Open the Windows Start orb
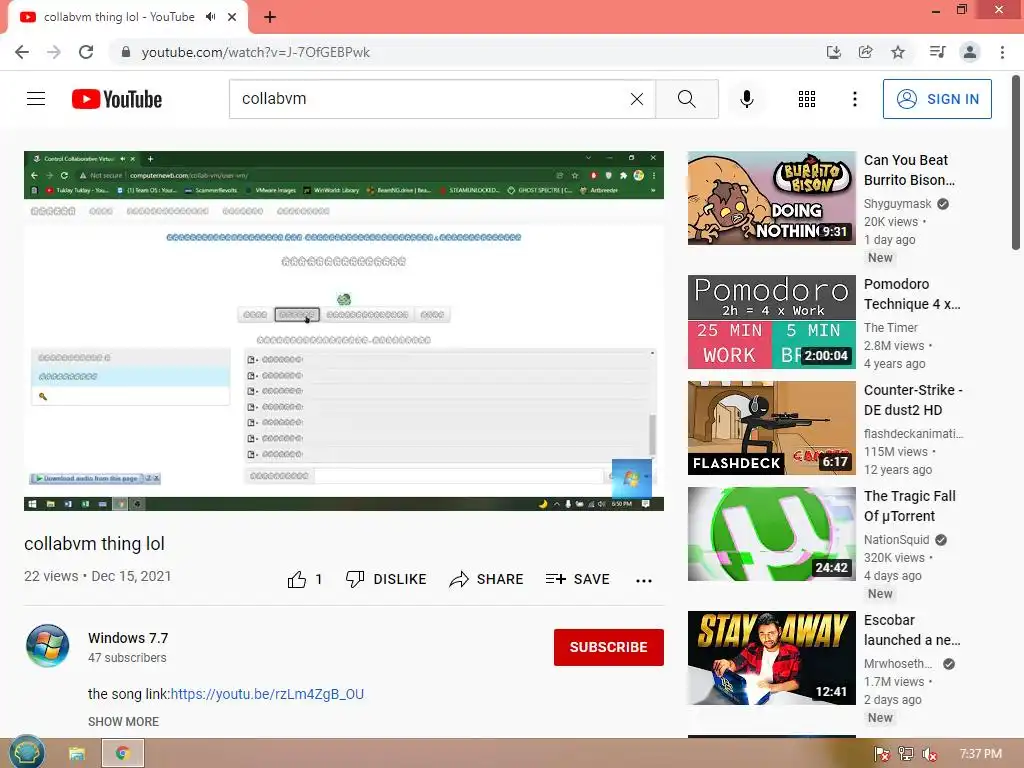 click(26, 753)
